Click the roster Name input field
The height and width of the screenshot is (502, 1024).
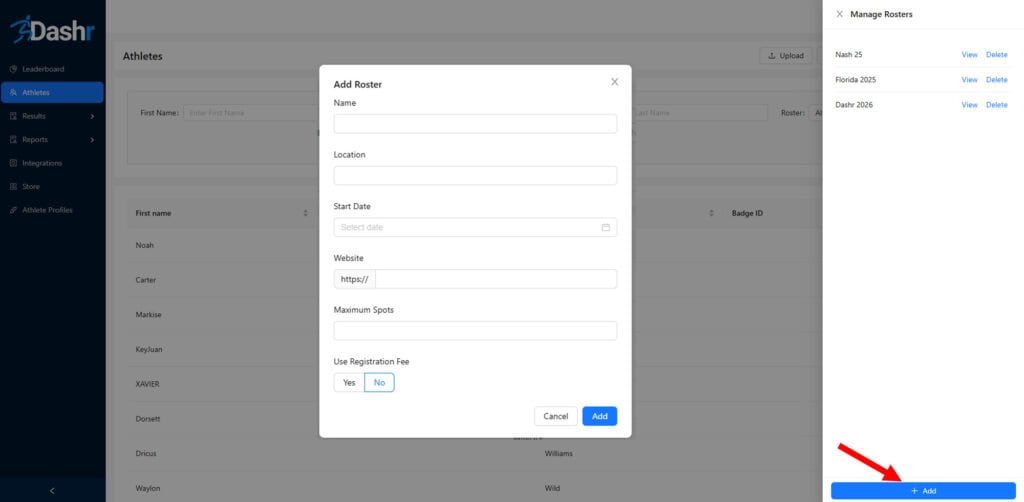pyautogui.click(x=475, y=124)
